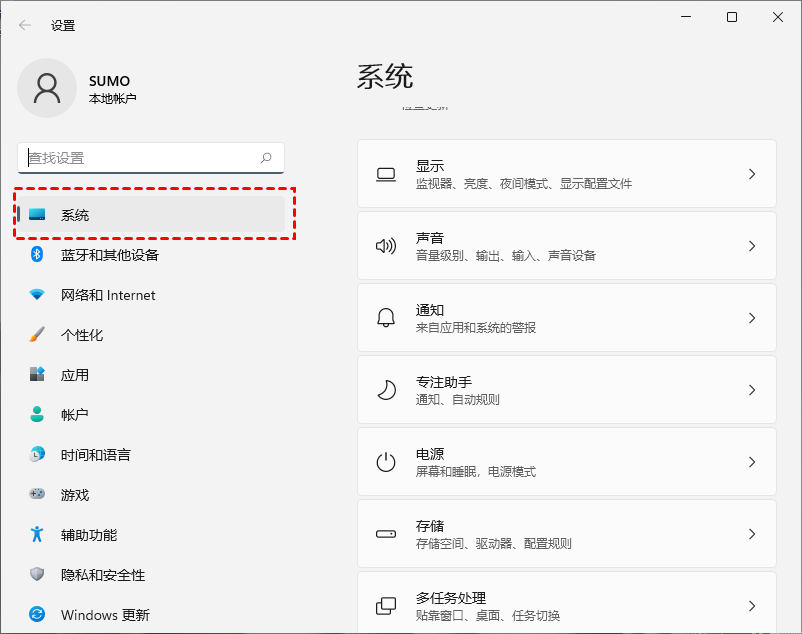Open the 声音 settings card
This screenshot has height=634, width=802.
(567, 246)
